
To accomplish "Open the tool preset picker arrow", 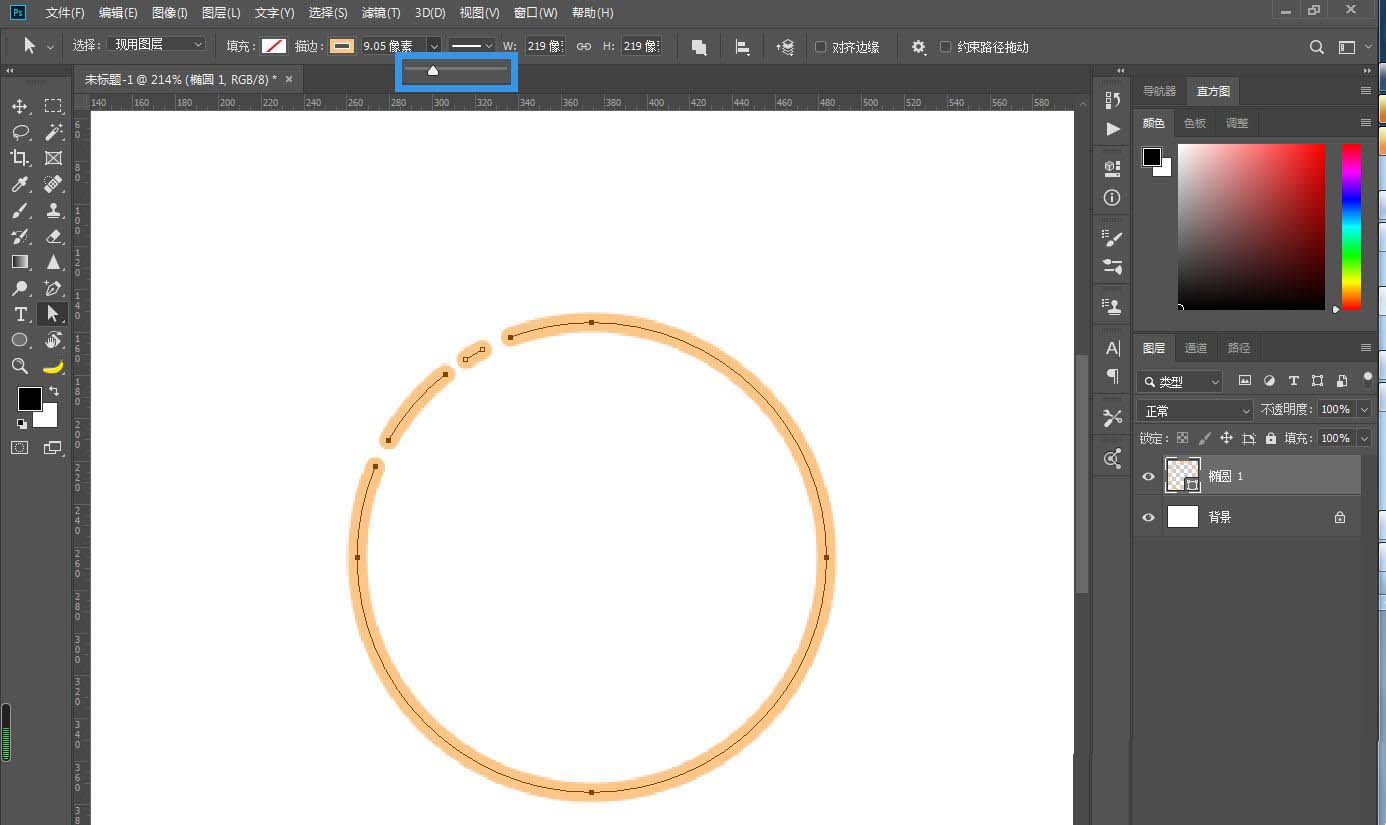I will coord(50,47).
